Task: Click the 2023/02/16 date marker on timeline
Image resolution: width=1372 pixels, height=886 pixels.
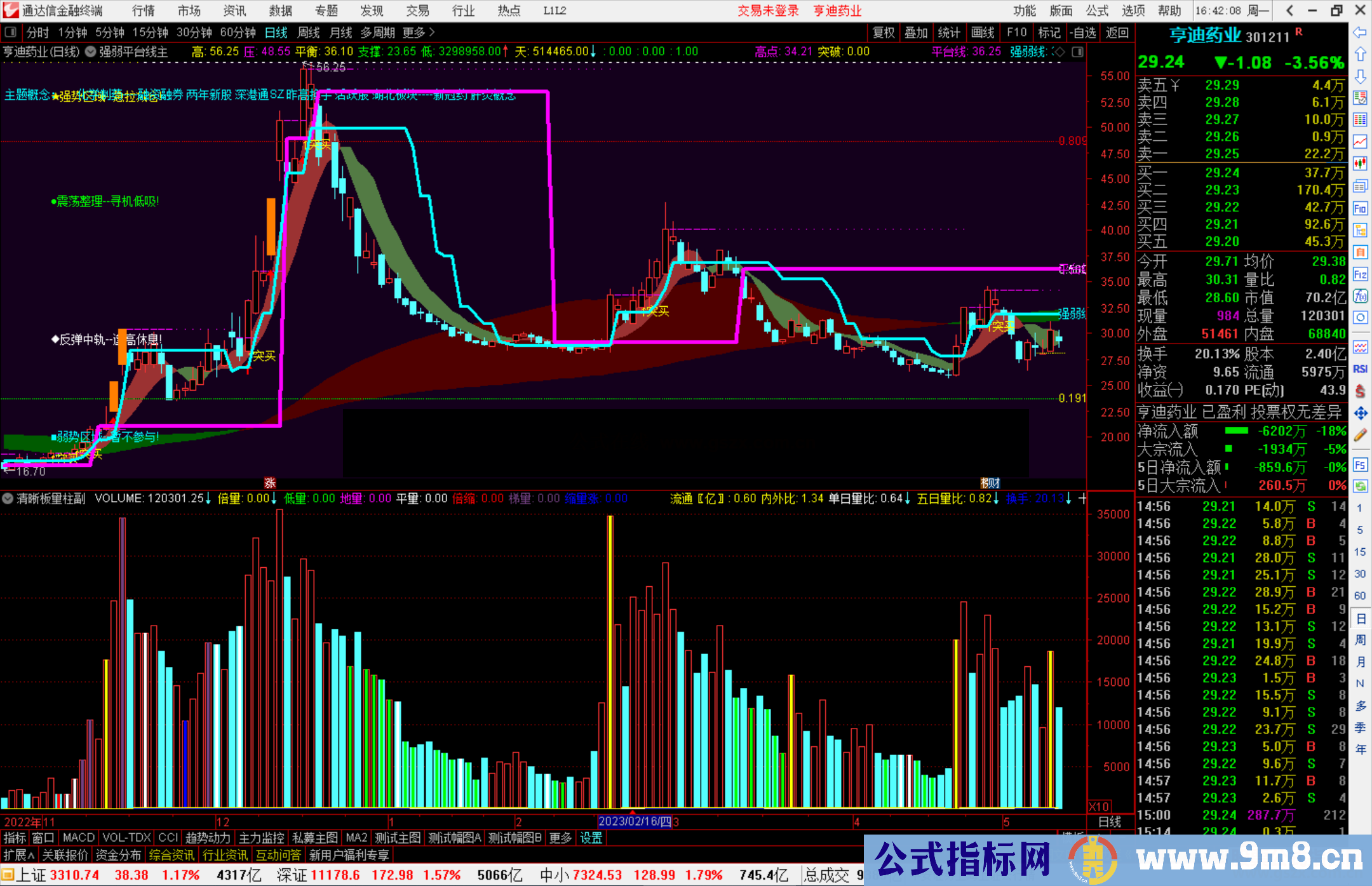Action: (634, 822)
